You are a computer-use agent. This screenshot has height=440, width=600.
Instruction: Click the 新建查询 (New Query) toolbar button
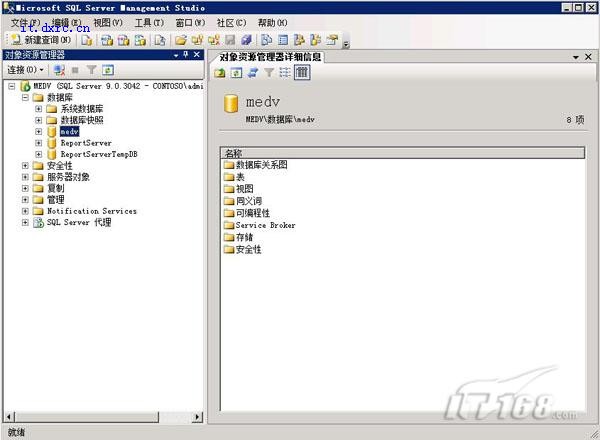click(43, 40)
